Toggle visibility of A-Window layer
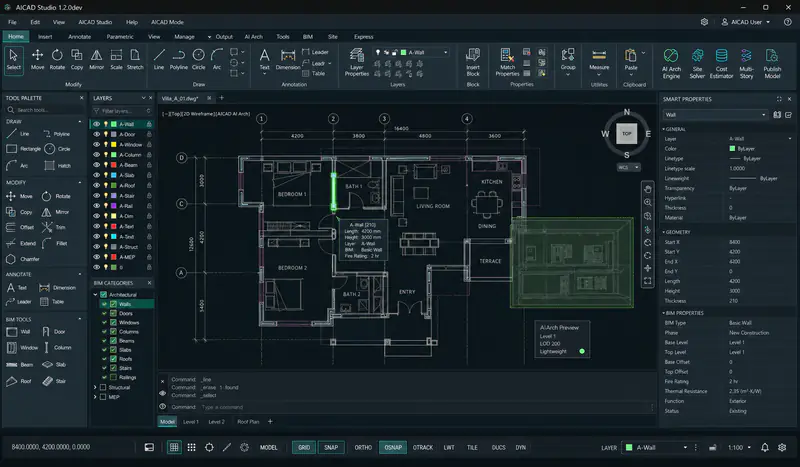800x467 pixels. pyautogui.click(x=96, y=144)
